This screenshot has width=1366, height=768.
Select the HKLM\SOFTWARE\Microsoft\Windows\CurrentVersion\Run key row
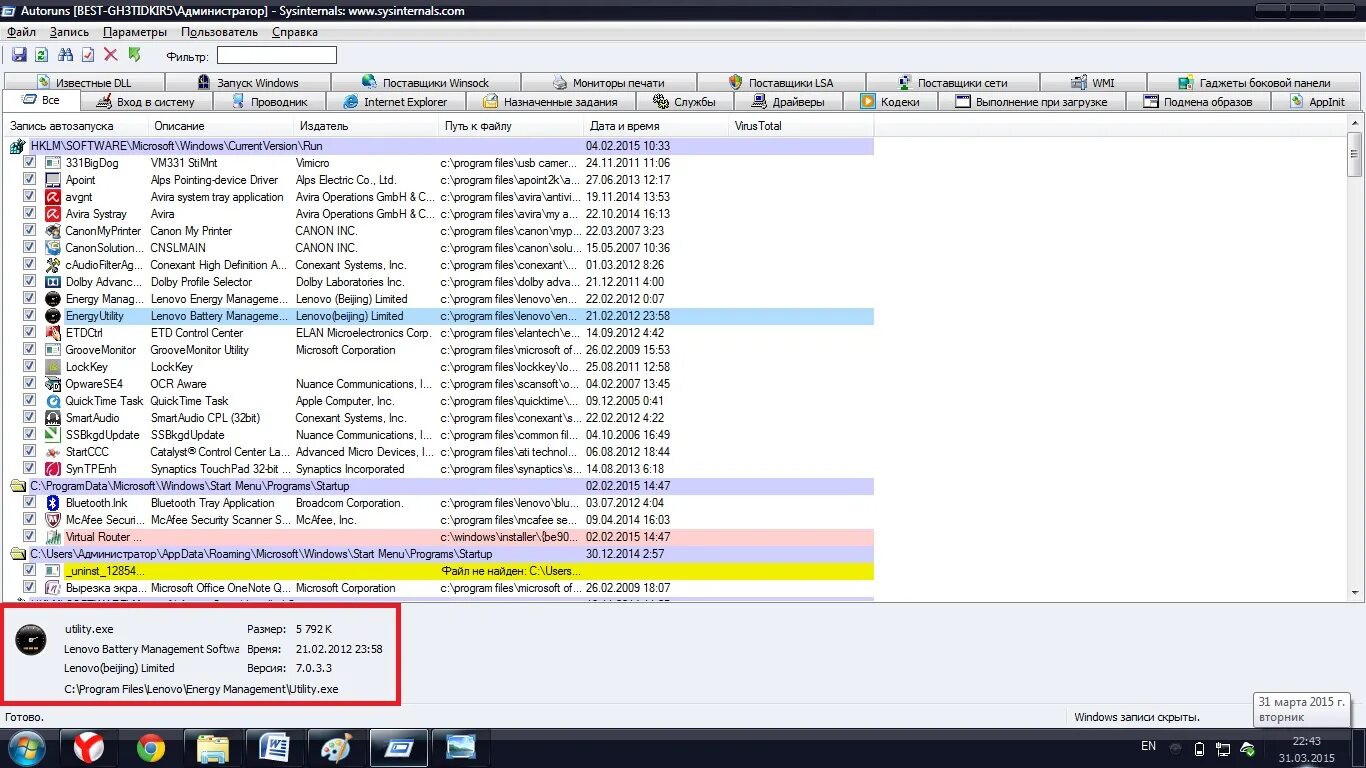440,146
